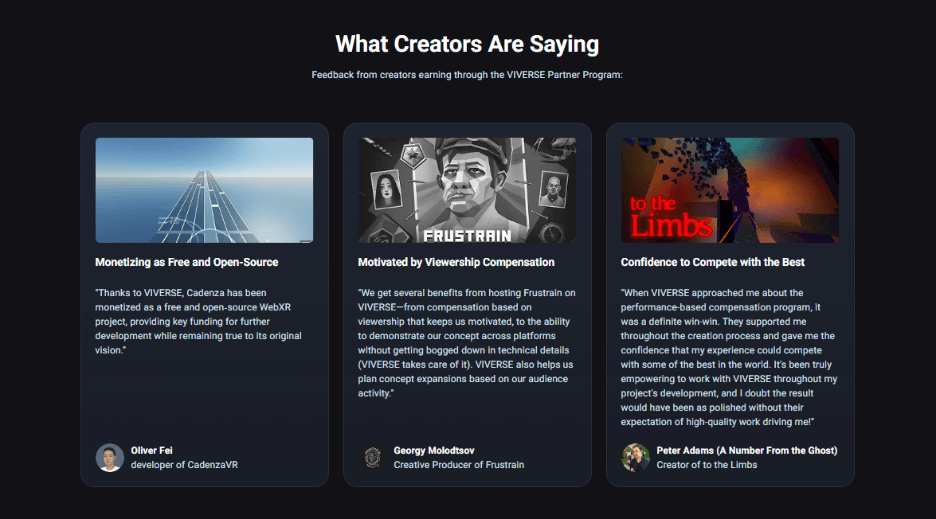
Task: Click the name Oliver Fei
Action: (x=152, y=450)
